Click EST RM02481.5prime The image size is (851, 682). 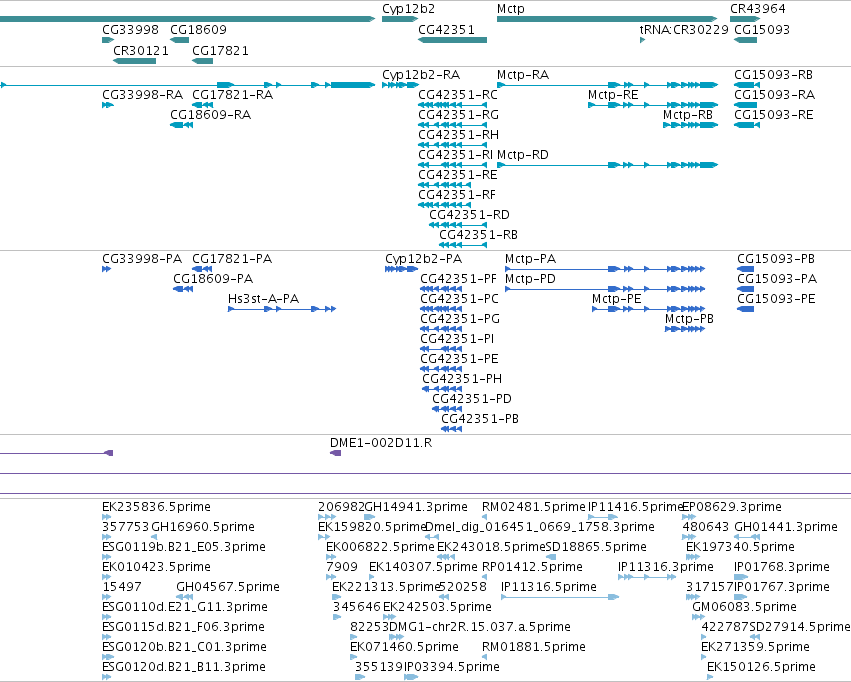point(534,507)
